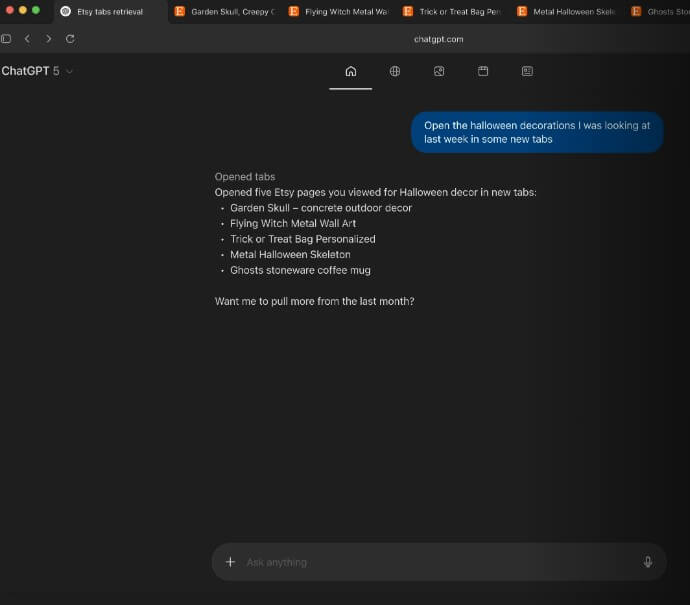Select 'Trick or Treat Bag Personalized' line

303,239
